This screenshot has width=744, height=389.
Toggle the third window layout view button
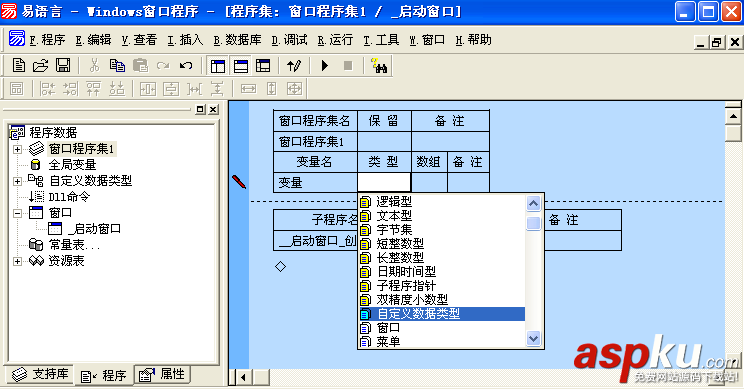263,66
